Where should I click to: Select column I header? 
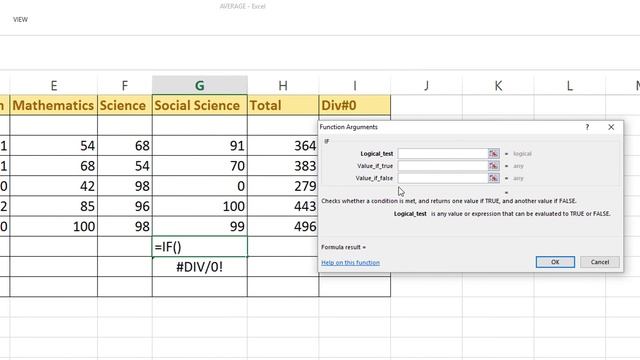pyautogui.click(x=355, y=85)
